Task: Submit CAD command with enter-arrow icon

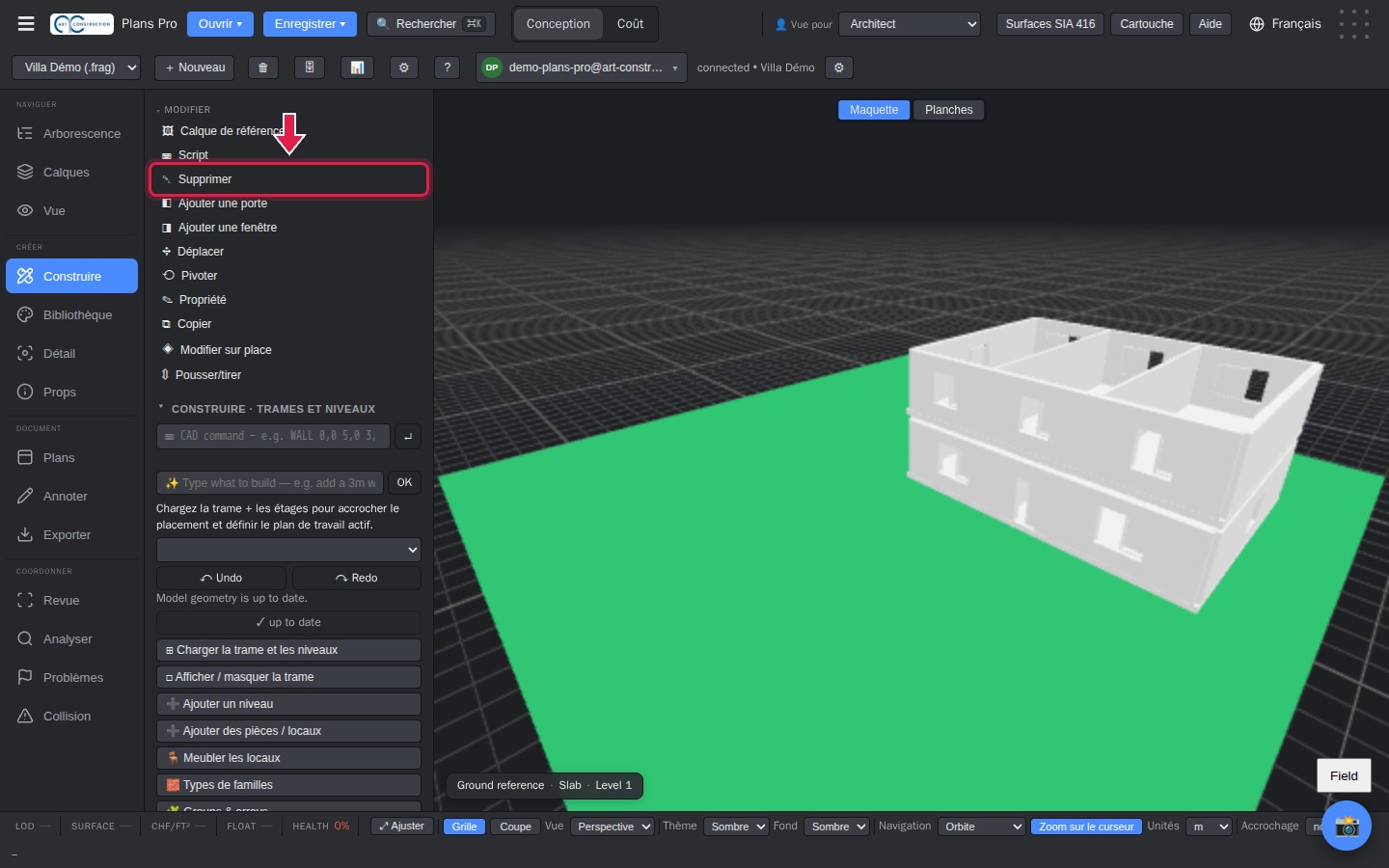Action: click(x=408, y=436)
